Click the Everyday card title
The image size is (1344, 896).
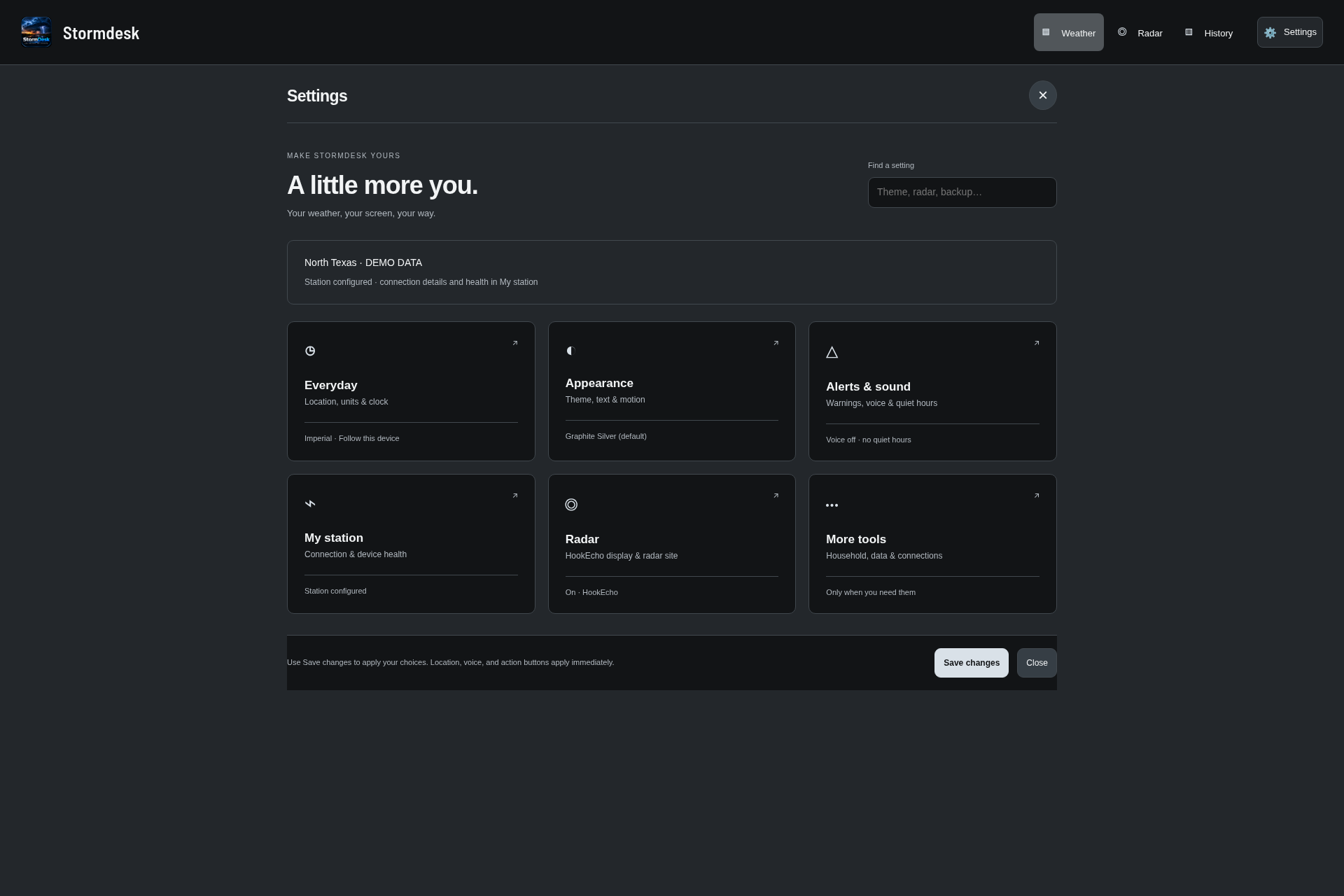click(331, 385)
